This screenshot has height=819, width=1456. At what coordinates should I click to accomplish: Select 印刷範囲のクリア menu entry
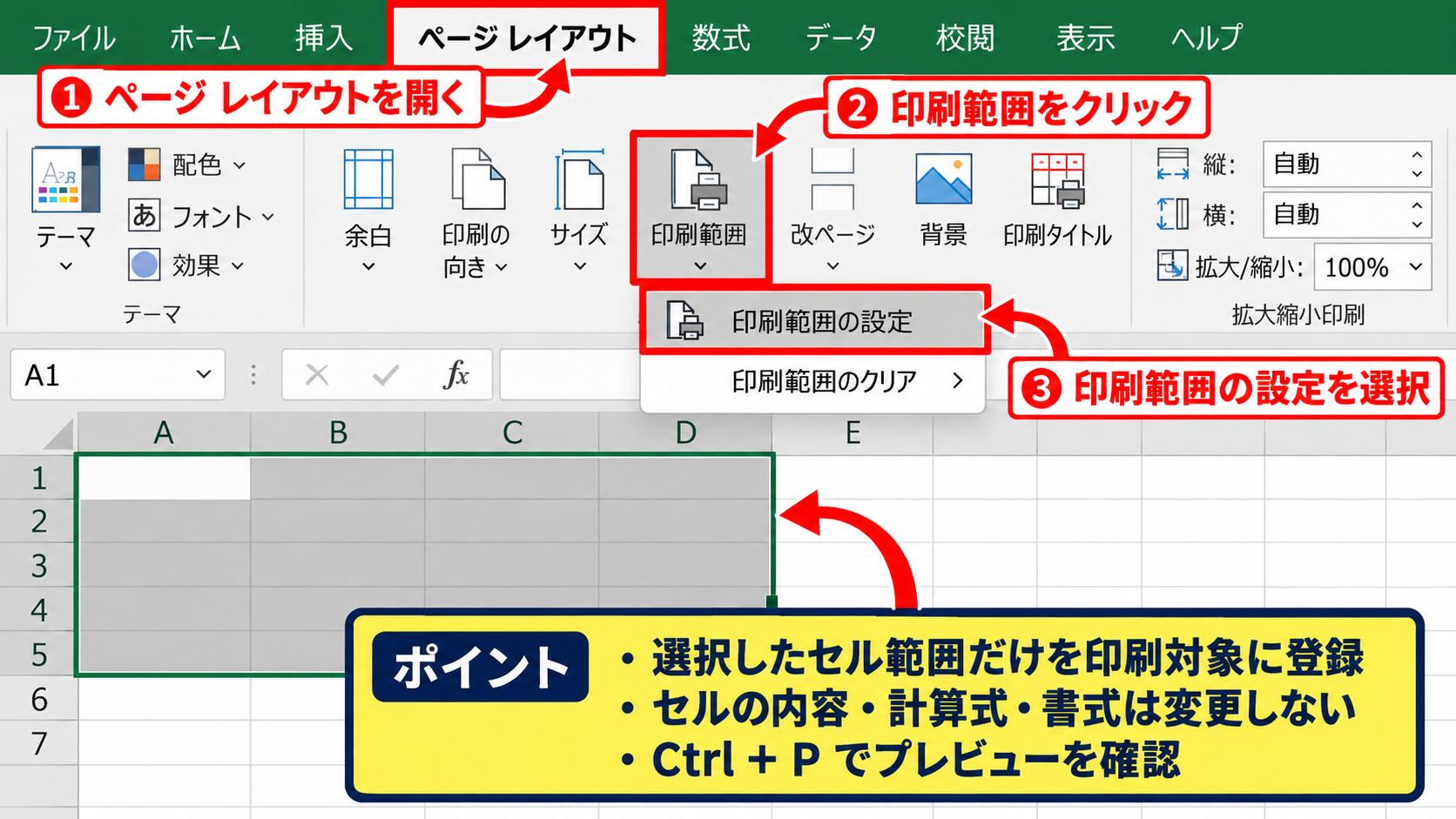813,381
